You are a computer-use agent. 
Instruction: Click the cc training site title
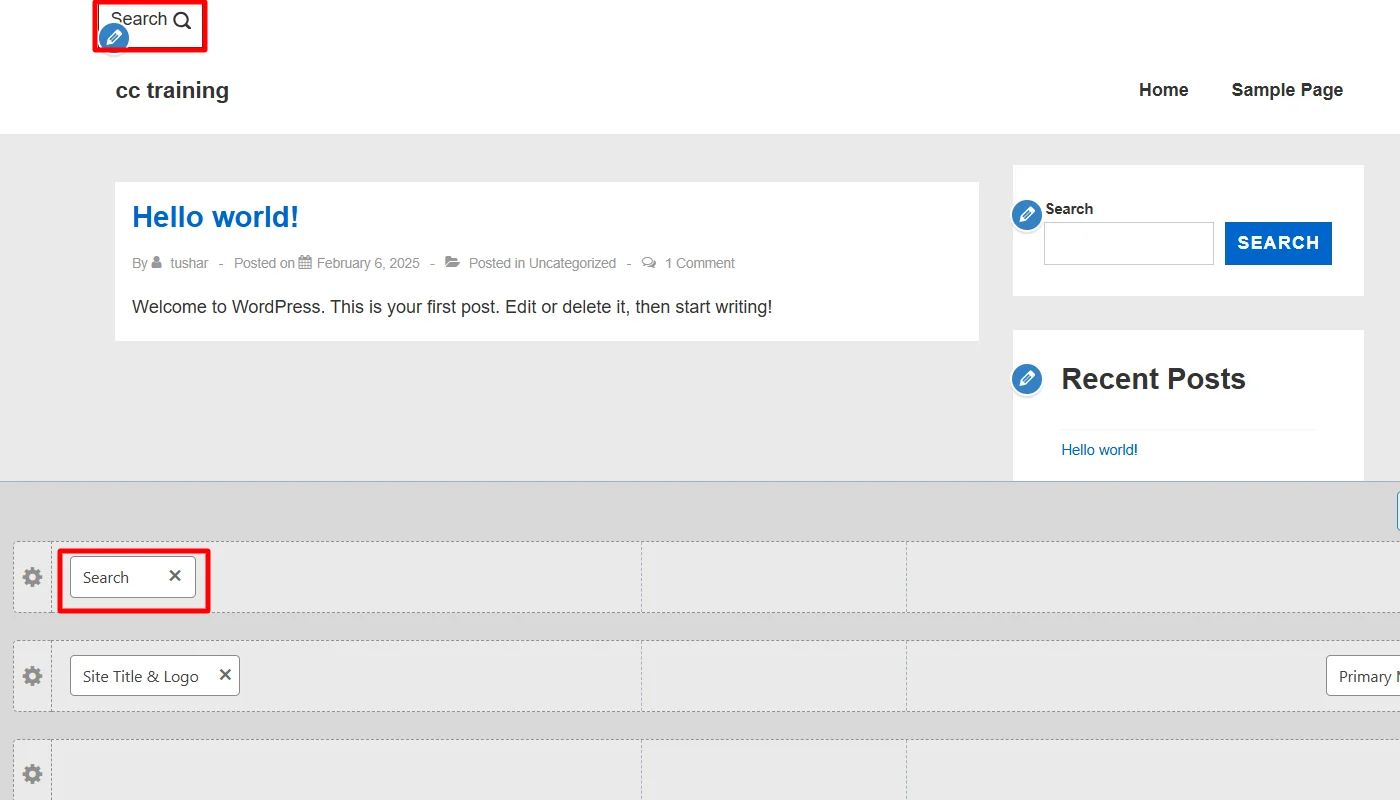click(172, 90)
